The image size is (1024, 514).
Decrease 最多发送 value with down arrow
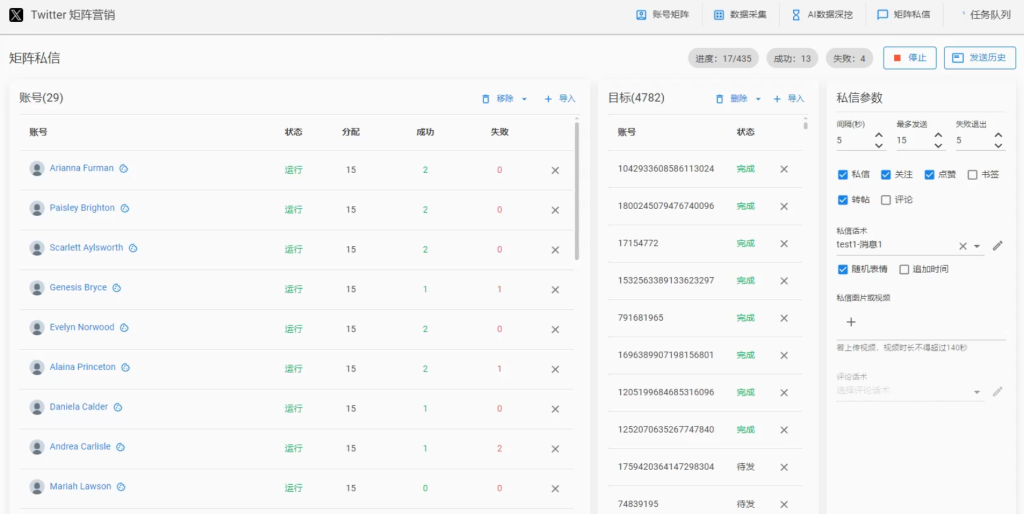939,146
